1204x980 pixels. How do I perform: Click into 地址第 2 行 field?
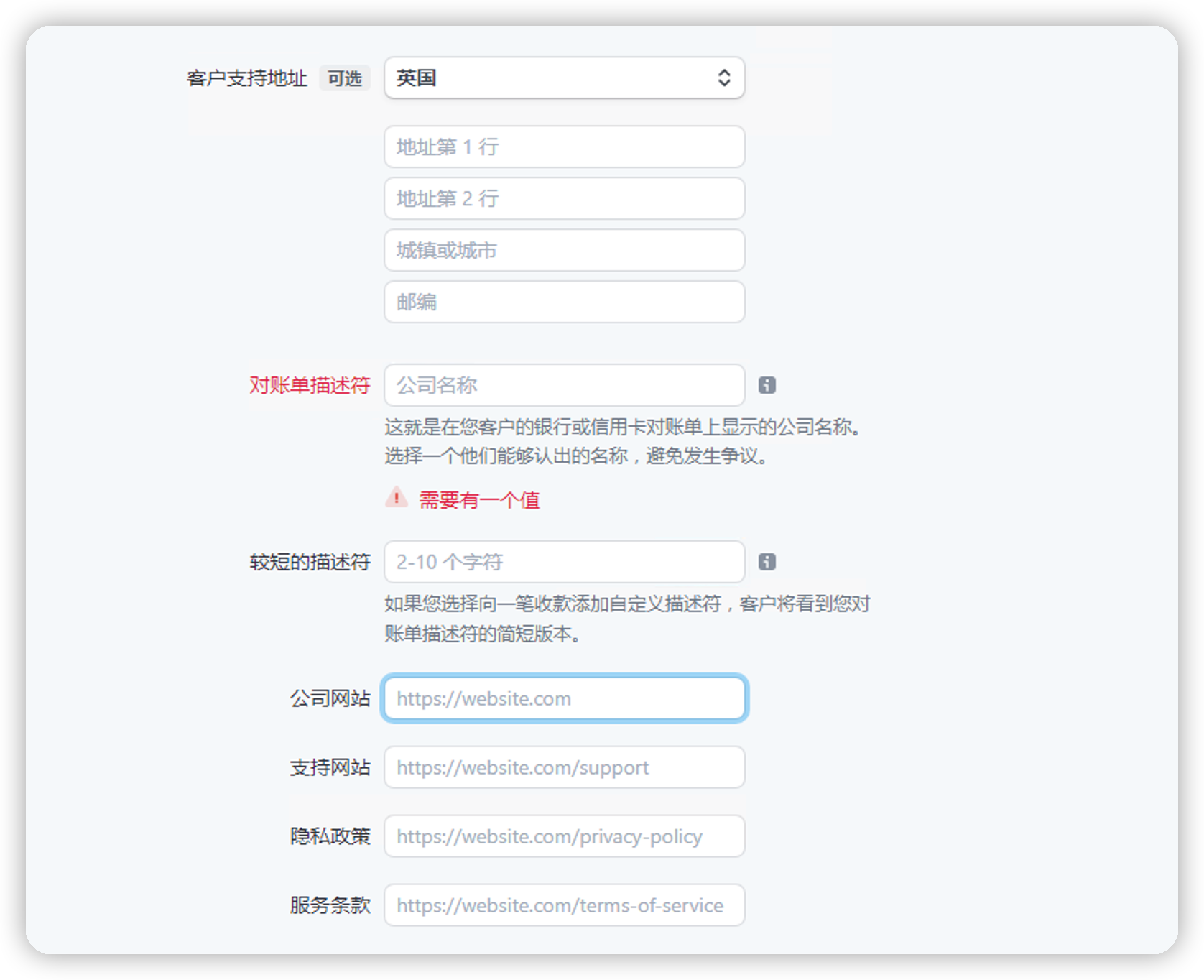(x=564, y=199)
